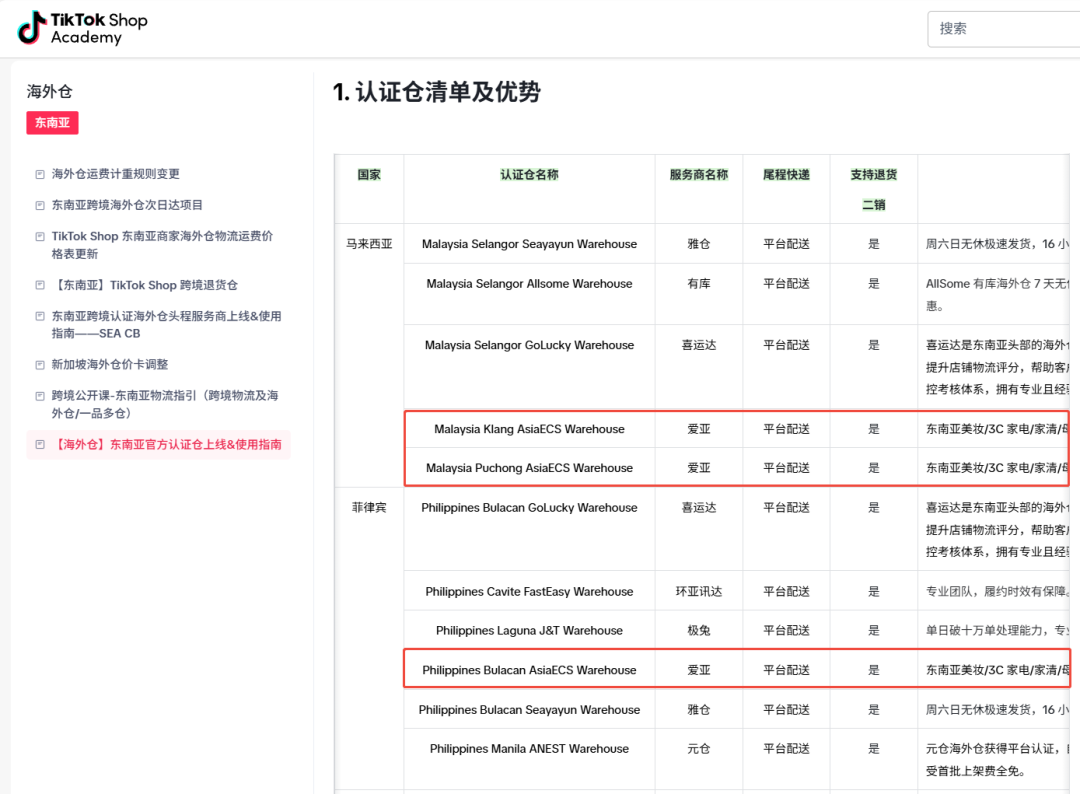Focus the 搜索 search field

click(x=1004, y=28)
